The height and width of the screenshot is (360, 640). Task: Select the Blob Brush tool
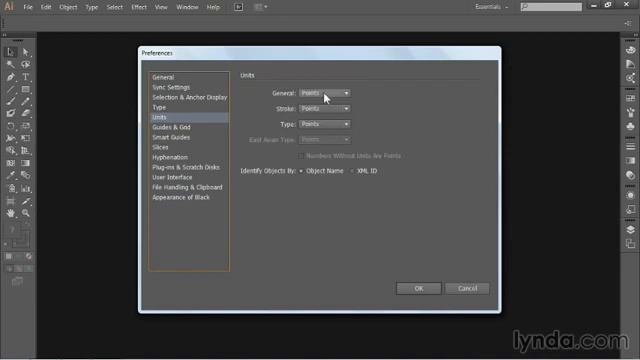11,113
